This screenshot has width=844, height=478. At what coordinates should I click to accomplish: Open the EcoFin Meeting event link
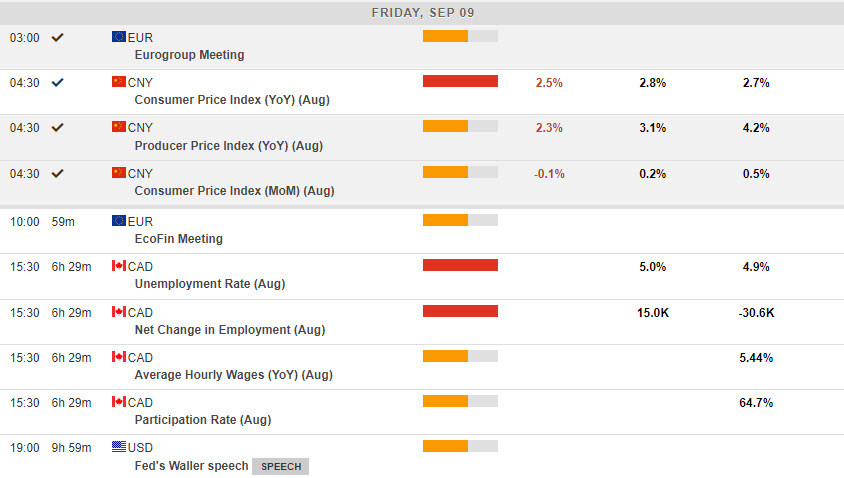click(x=178, y=239)
